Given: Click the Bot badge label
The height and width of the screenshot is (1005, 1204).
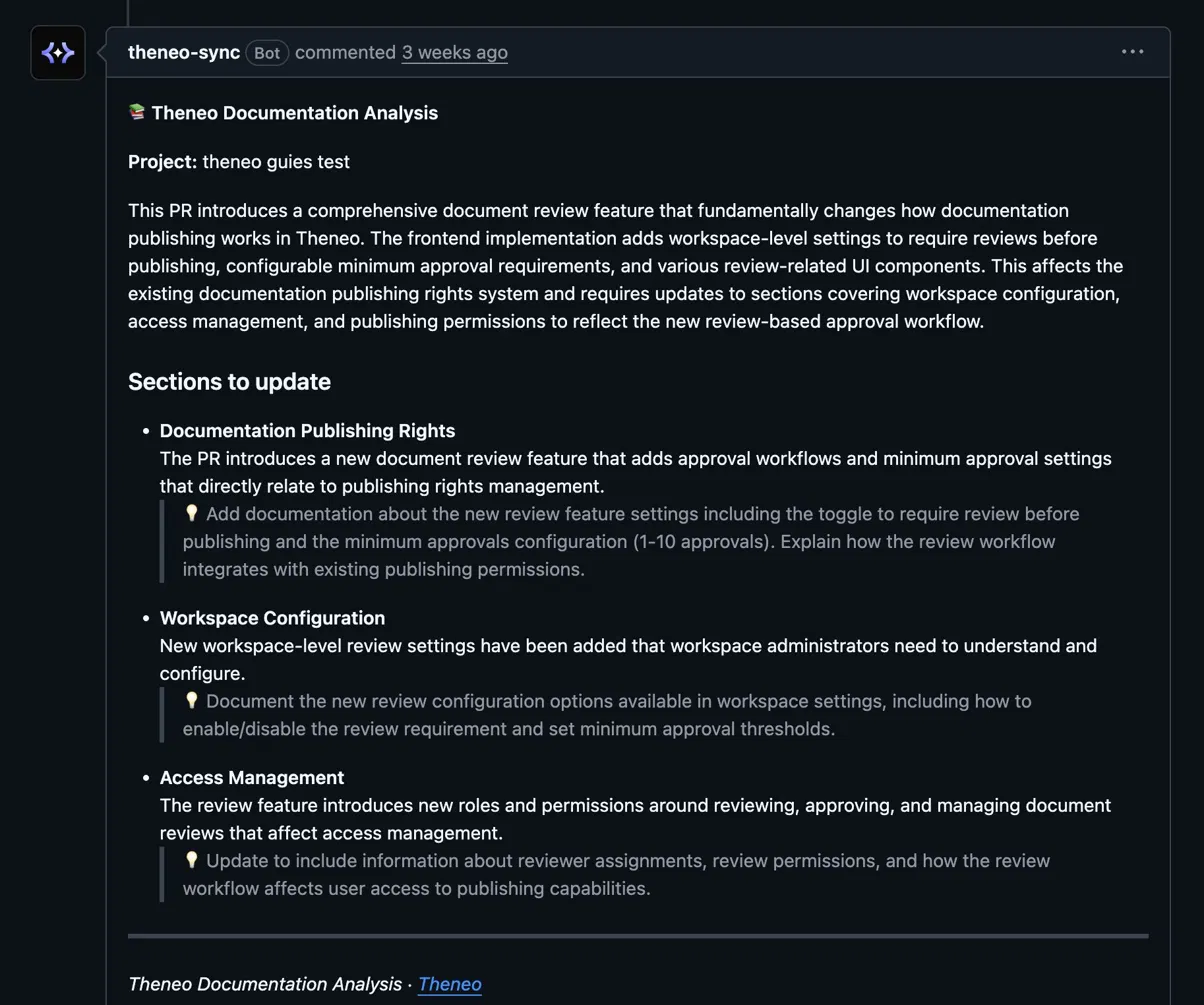Looking at the screenshot, I should [x=267, y=53].
